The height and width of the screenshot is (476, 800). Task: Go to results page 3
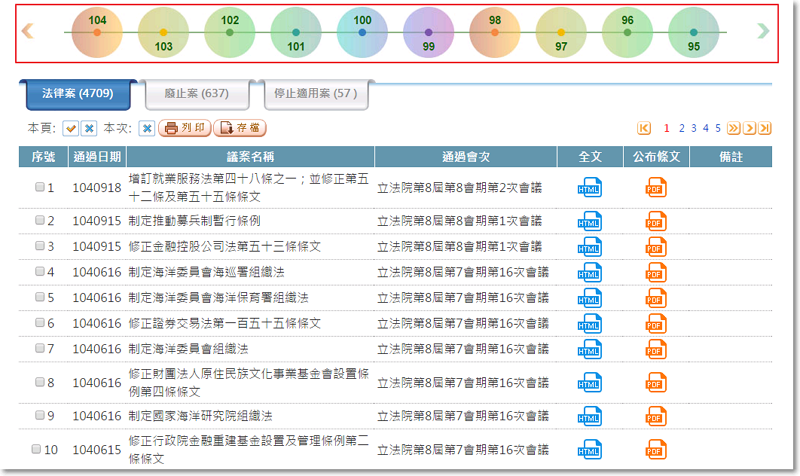coord(693,128)
